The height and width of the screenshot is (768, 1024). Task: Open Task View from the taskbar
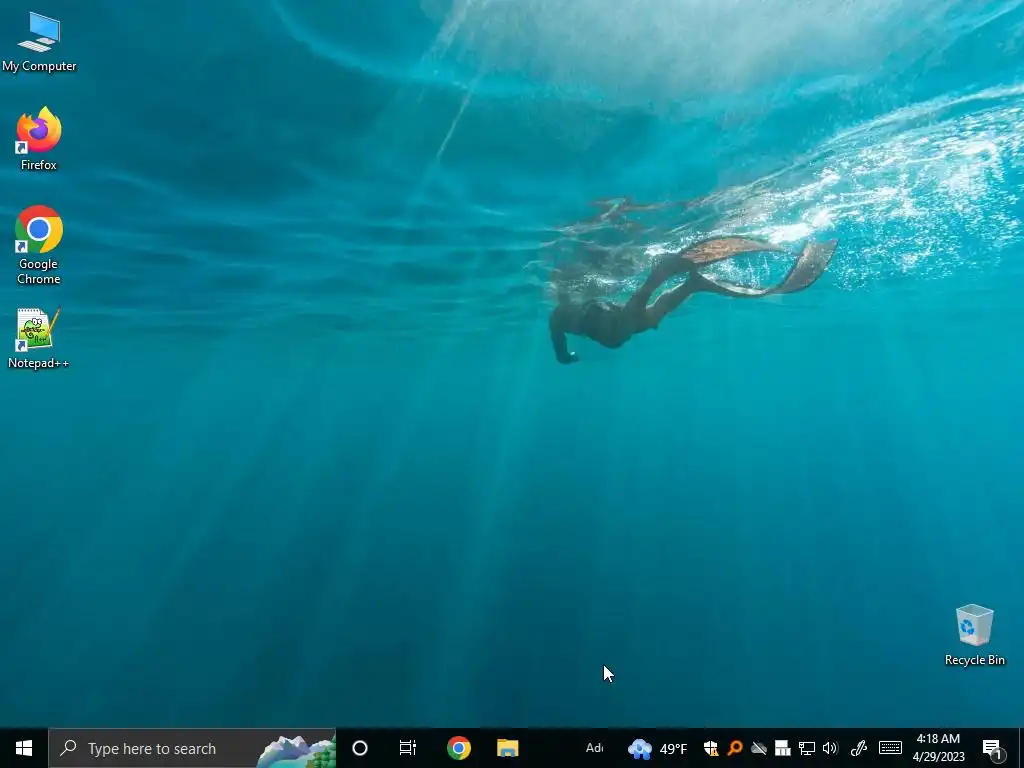408,748
